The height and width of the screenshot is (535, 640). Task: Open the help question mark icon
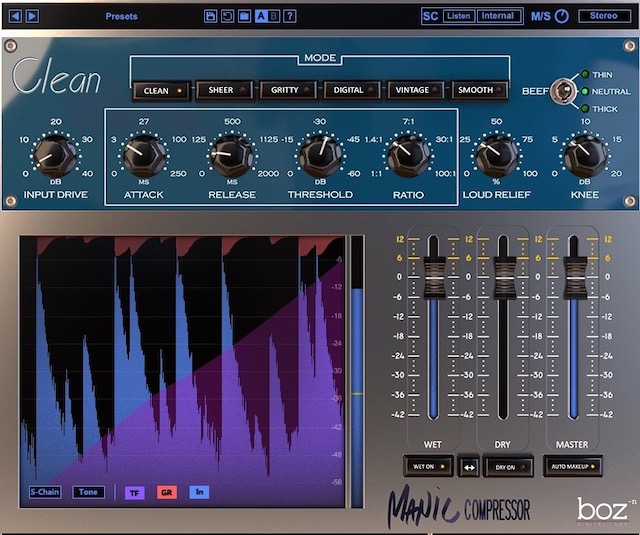[290, 16]
